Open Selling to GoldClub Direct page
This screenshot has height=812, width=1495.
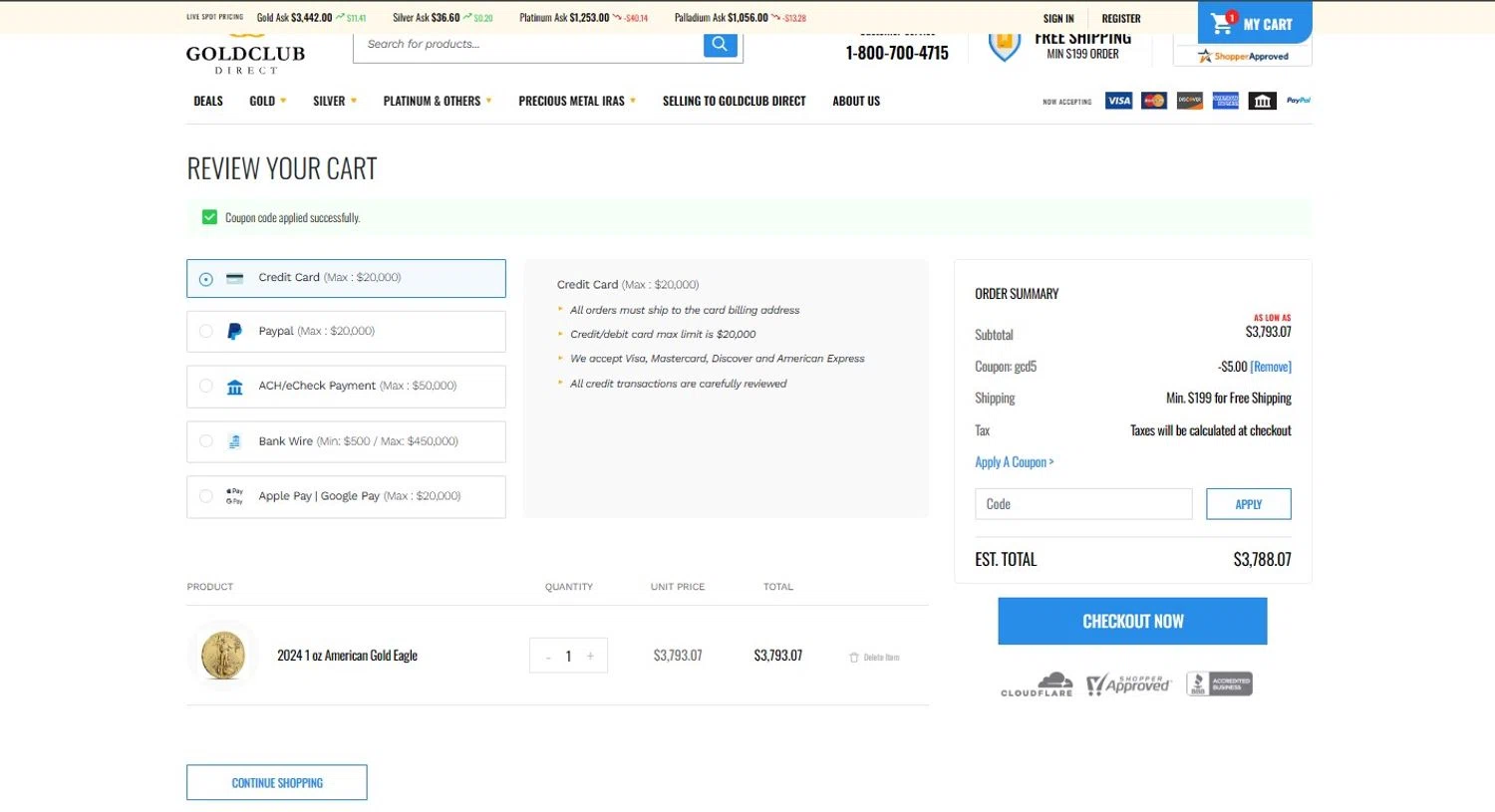pyautogui.click(x=735, y=101)
